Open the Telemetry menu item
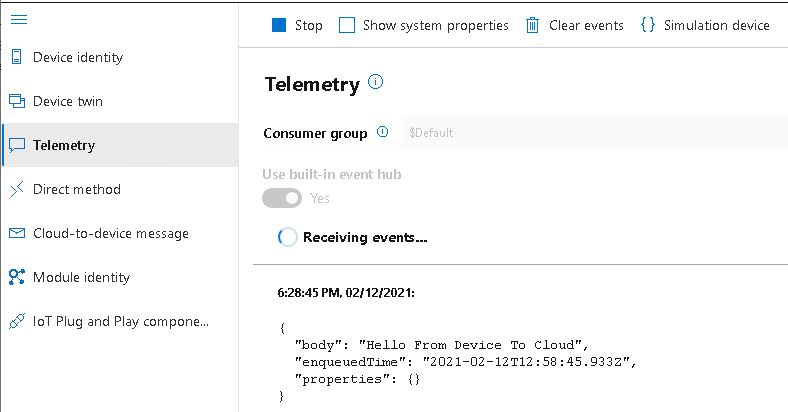The width and height of the screenshot is (788, 412). (x=64, y=145)
